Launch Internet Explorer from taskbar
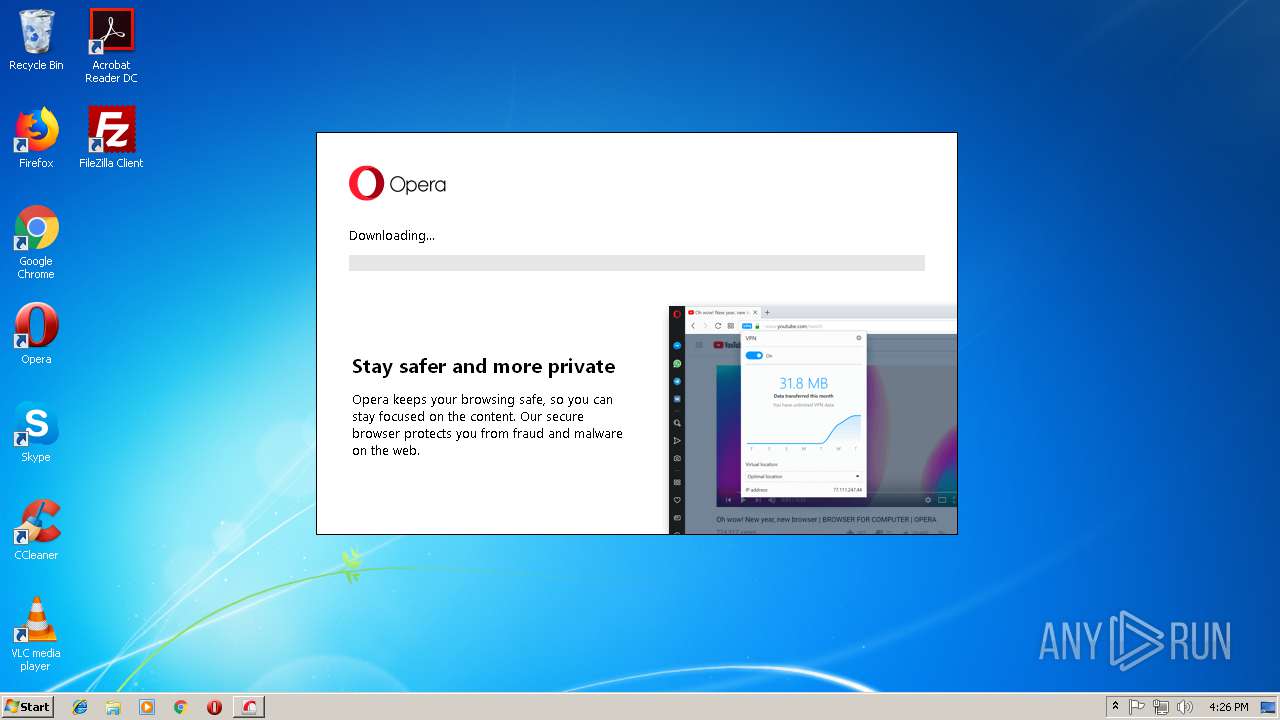 point(80,707)
